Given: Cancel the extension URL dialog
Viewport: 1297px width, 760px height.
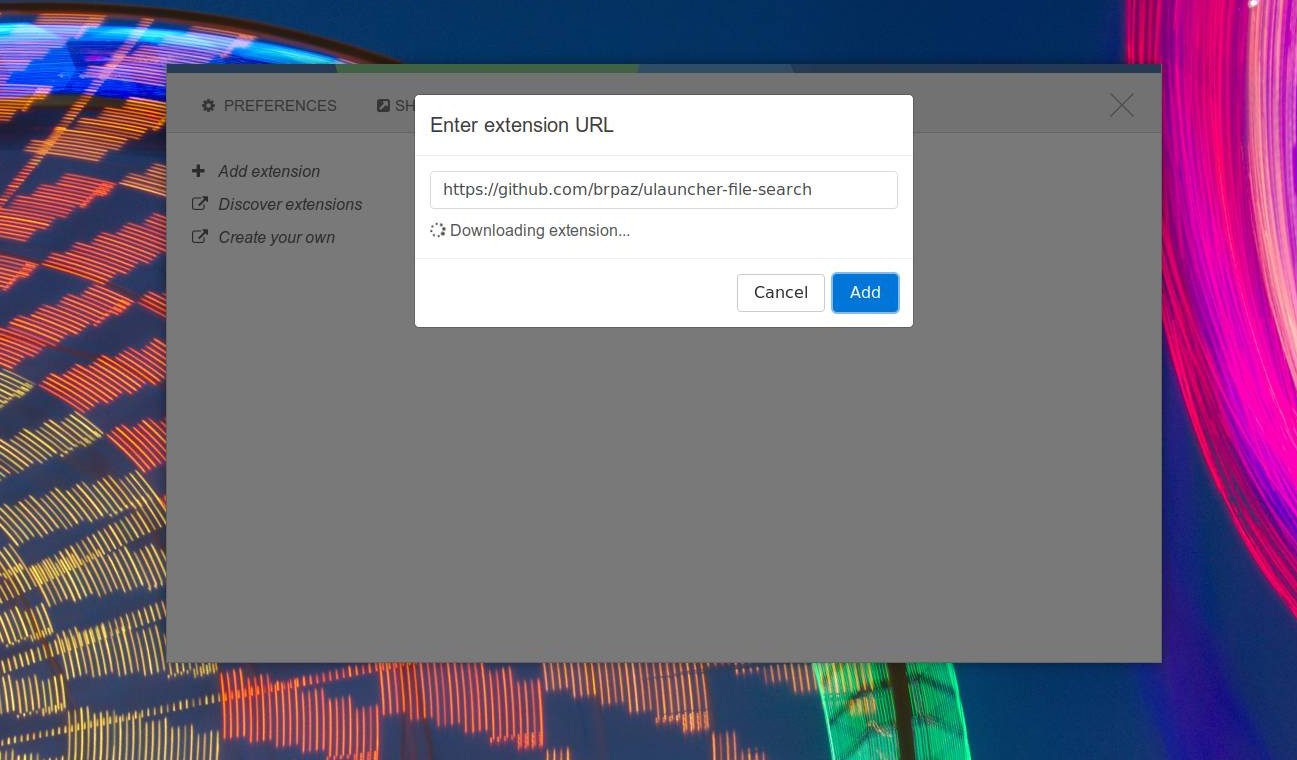Looking at the screenshot, I should [781, 293].
